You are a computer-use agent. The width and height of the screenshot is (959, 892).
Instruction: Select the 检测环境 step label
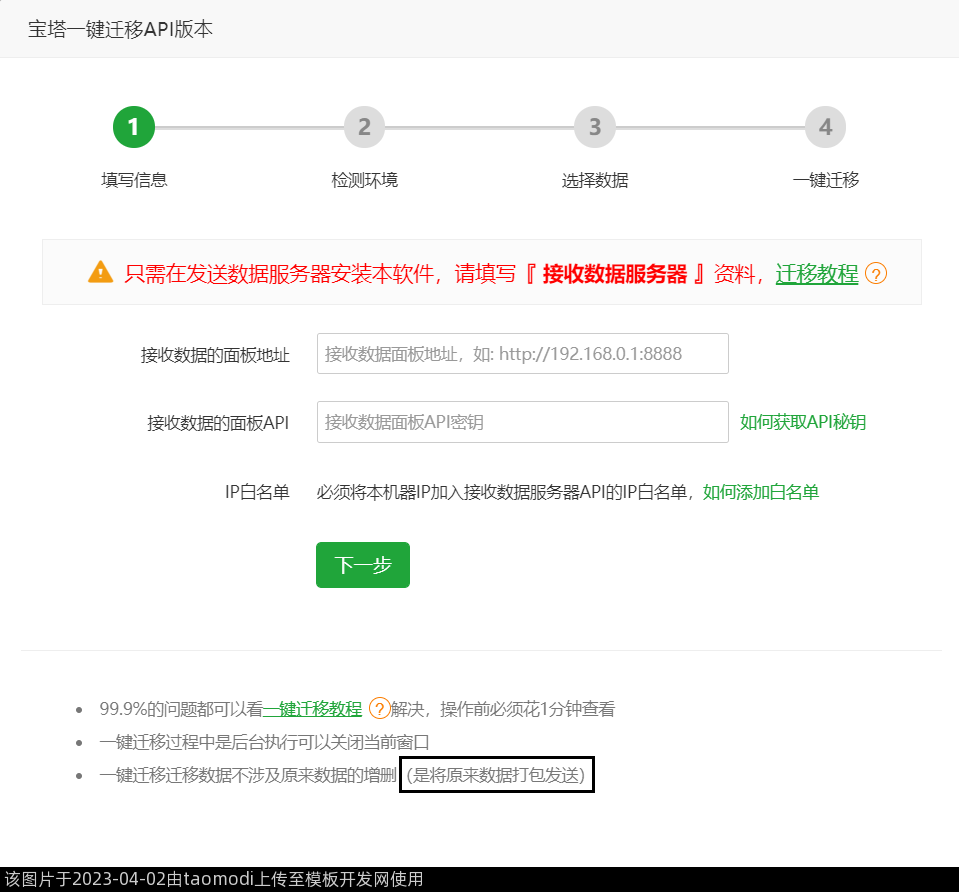tap(364, 180)
